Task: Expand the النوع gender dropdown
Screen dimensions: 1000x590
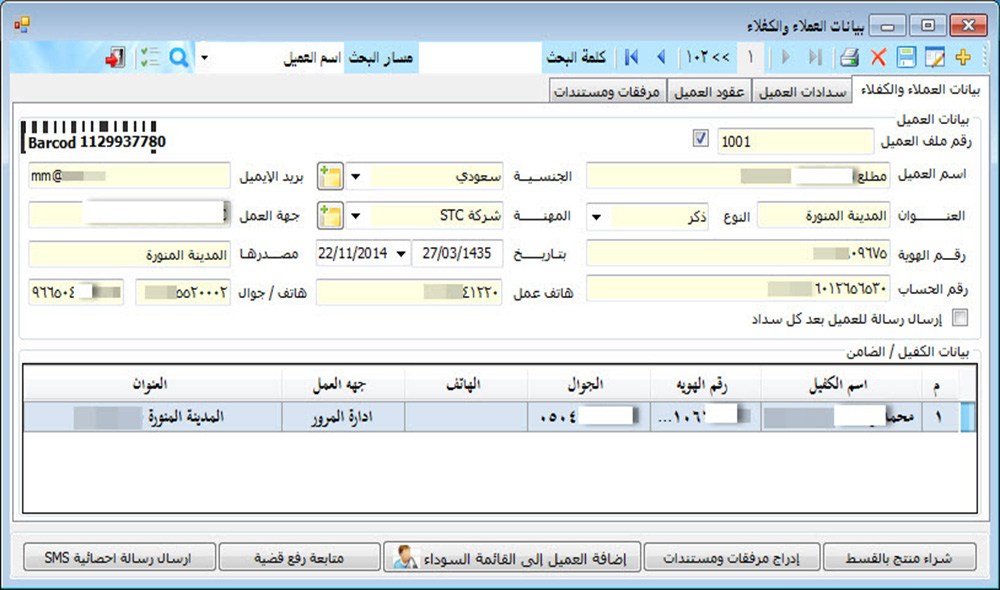Action: [x=596, y=216]
